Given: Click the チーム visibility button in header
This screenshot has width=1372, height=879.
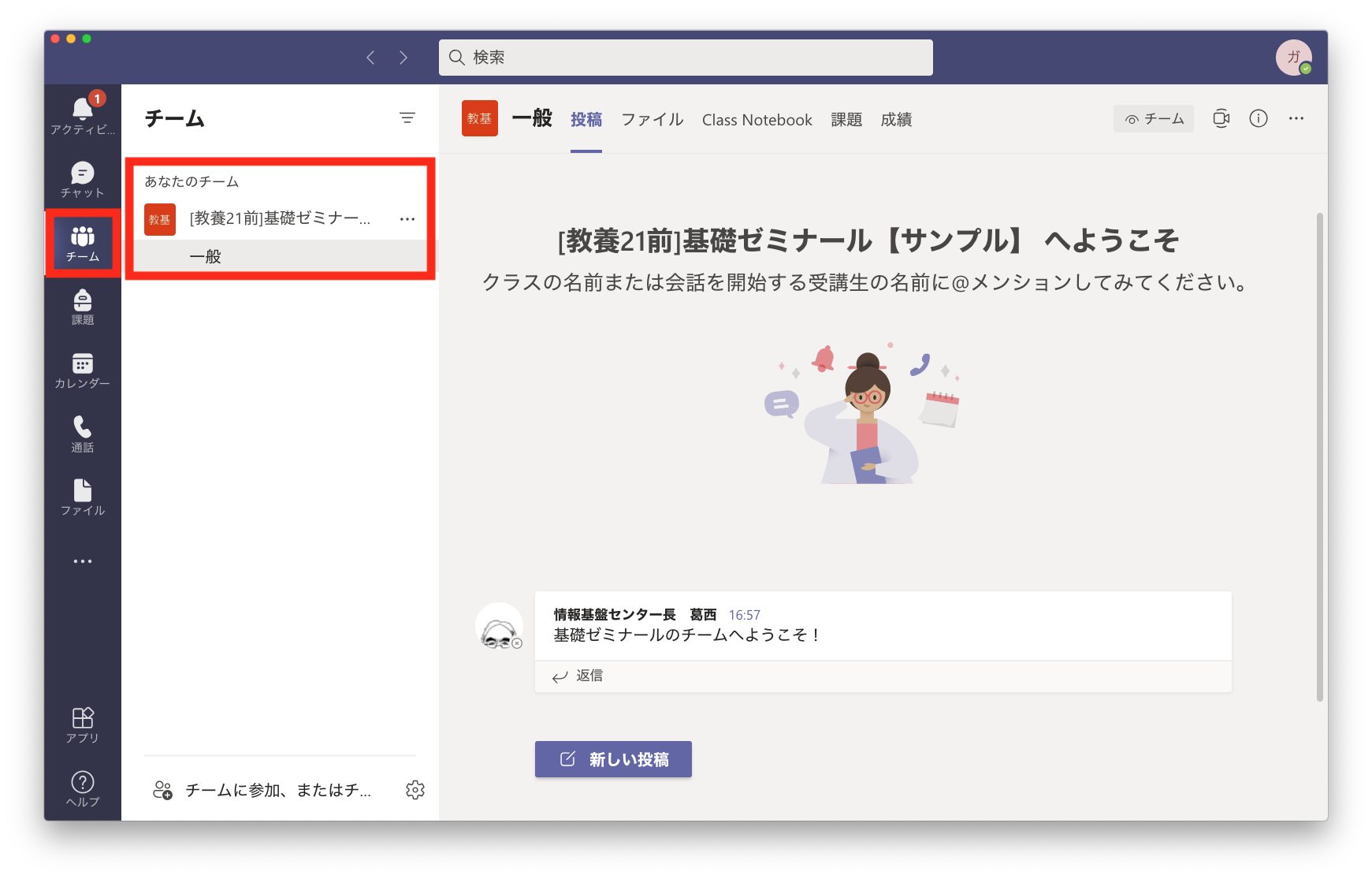Looking at the screenshot, I should click(x=1154, y=119).
